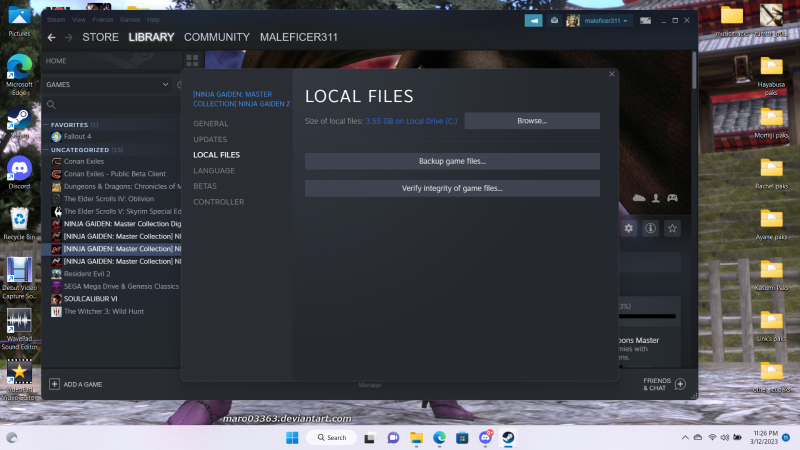Select CONTROLLER properties section
This screenshot has width=800, height=450.
(x=218, y=202)
